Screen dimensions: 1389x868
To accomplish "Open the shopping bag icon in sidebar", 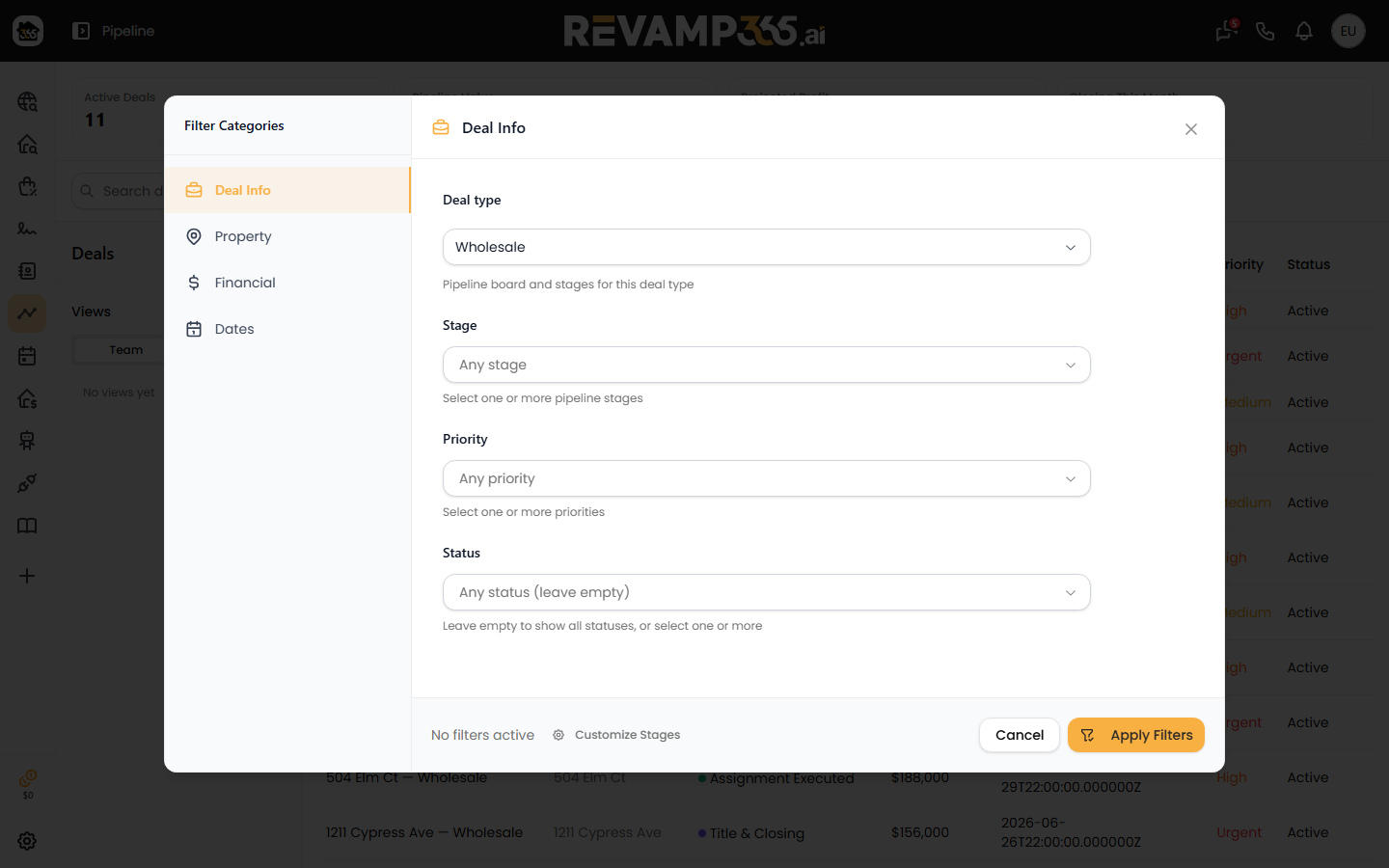I will pos(27,186).
